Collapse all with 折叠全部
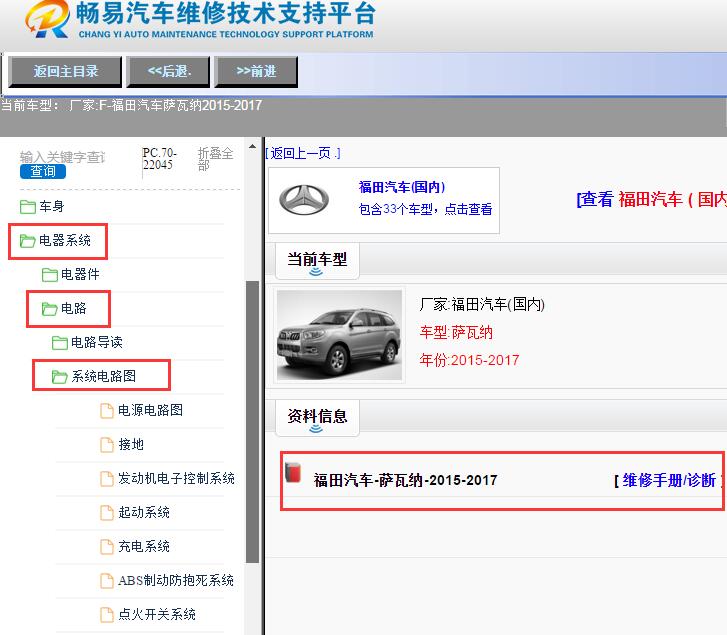727x635 pixels. click(x=215, y=159)
